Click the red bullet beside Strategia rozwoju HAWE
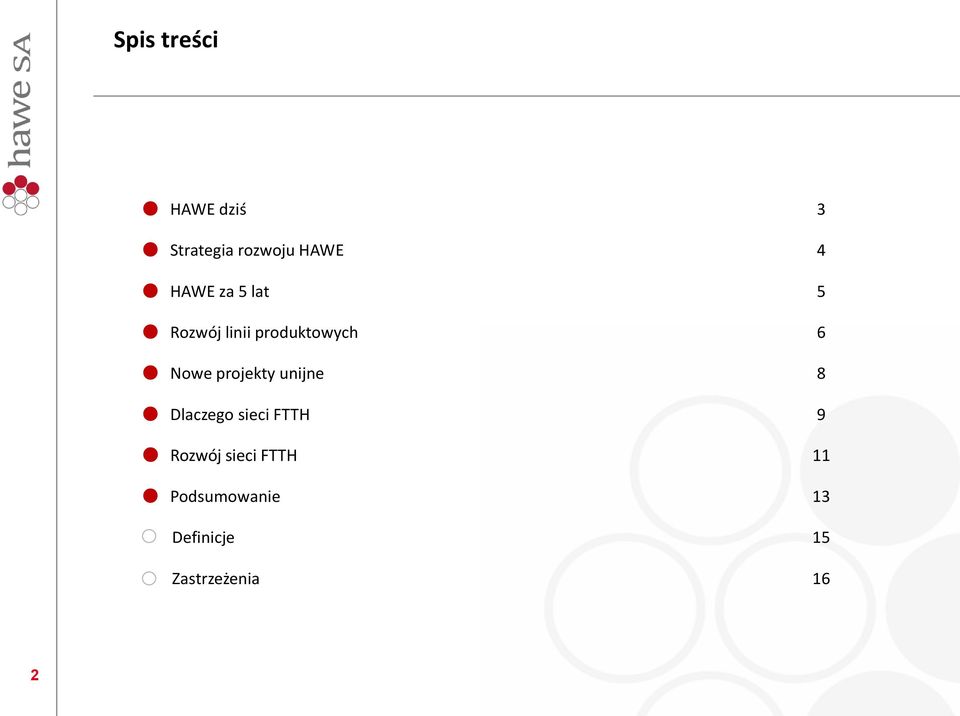 coord(150,250)
